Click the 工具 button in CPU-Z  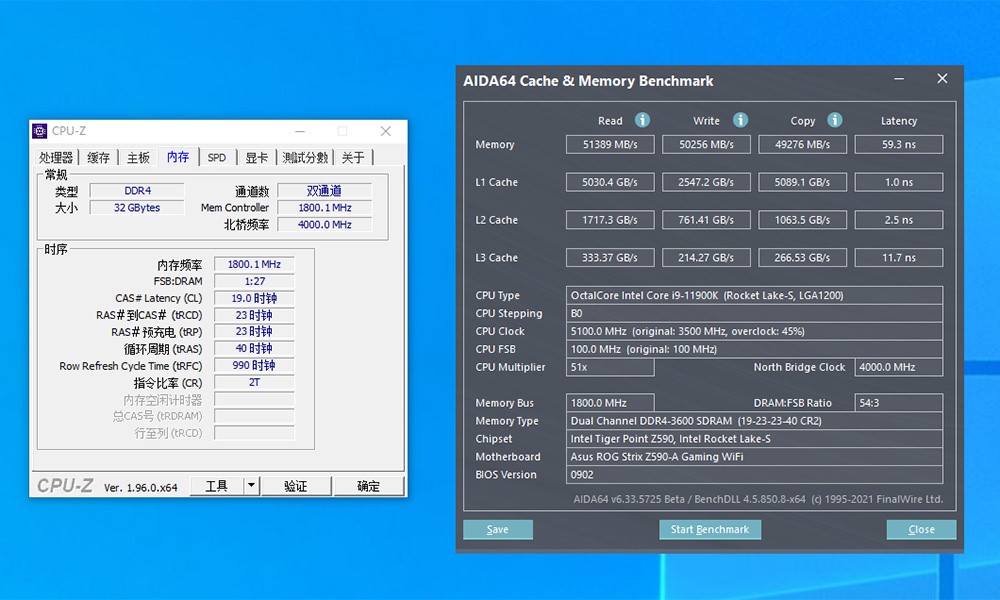click(217, 486)
